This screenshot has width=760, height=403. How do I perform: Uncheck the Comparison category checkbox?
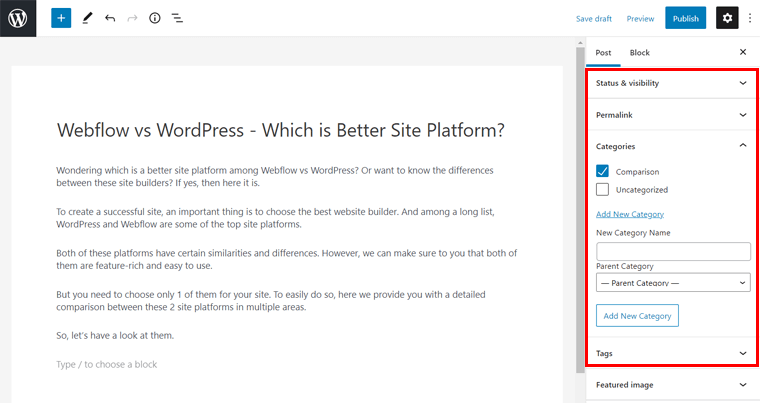click(x=602, y=171)
